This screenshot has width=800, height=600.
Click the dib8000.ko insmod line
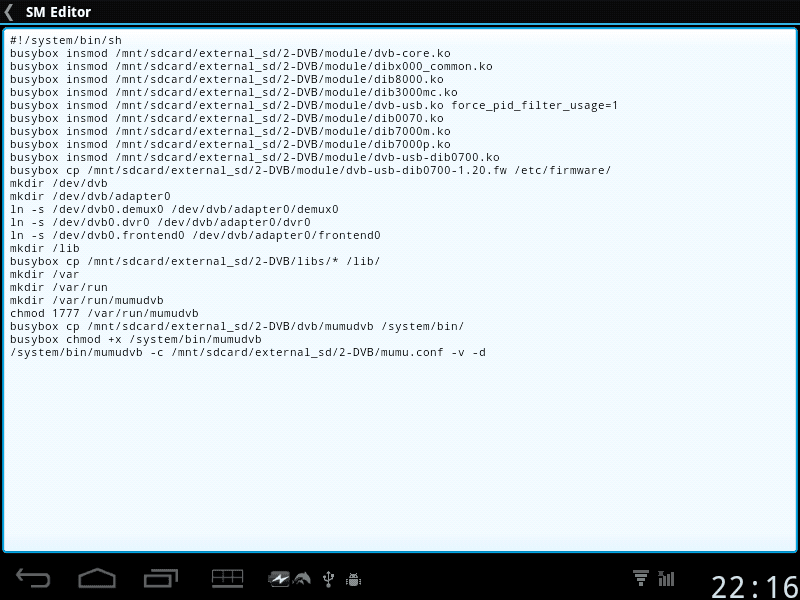pyautogui.click(x=227, y=79)
